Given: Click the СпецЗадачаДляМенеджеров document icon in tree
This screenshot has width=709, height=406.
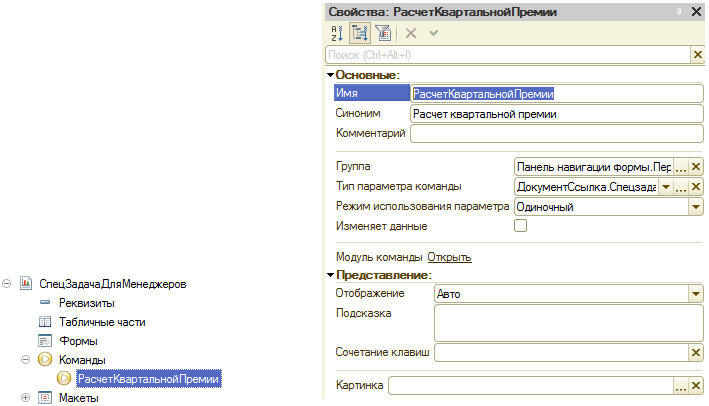Looking at the screenshot, I should coord(27,284).
